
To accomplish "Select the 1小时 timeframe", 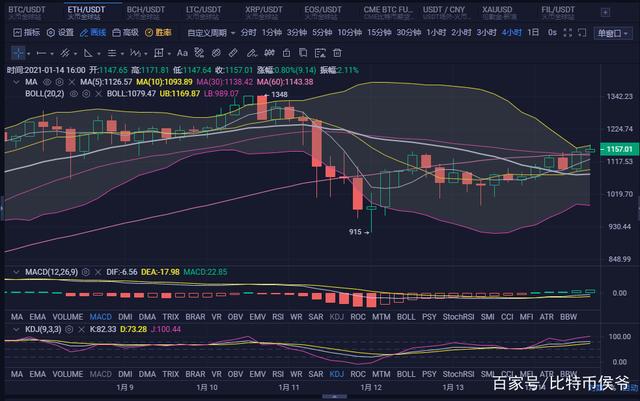I will point(436,33).
